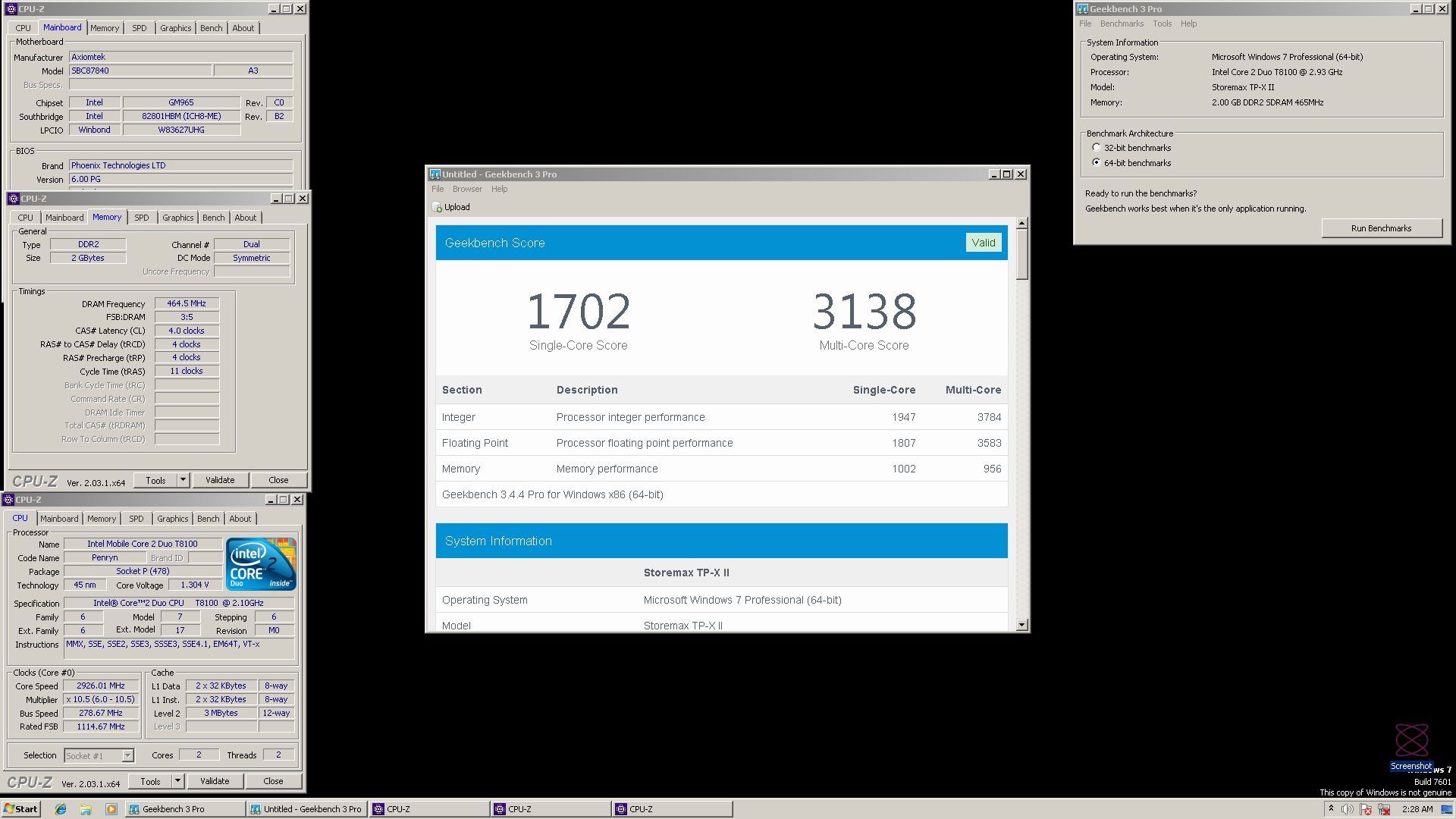The width and height of the screenshot is (1456, 819).
Task: Click Model field showing SBC87840
Action: click(x=140, y=71)
